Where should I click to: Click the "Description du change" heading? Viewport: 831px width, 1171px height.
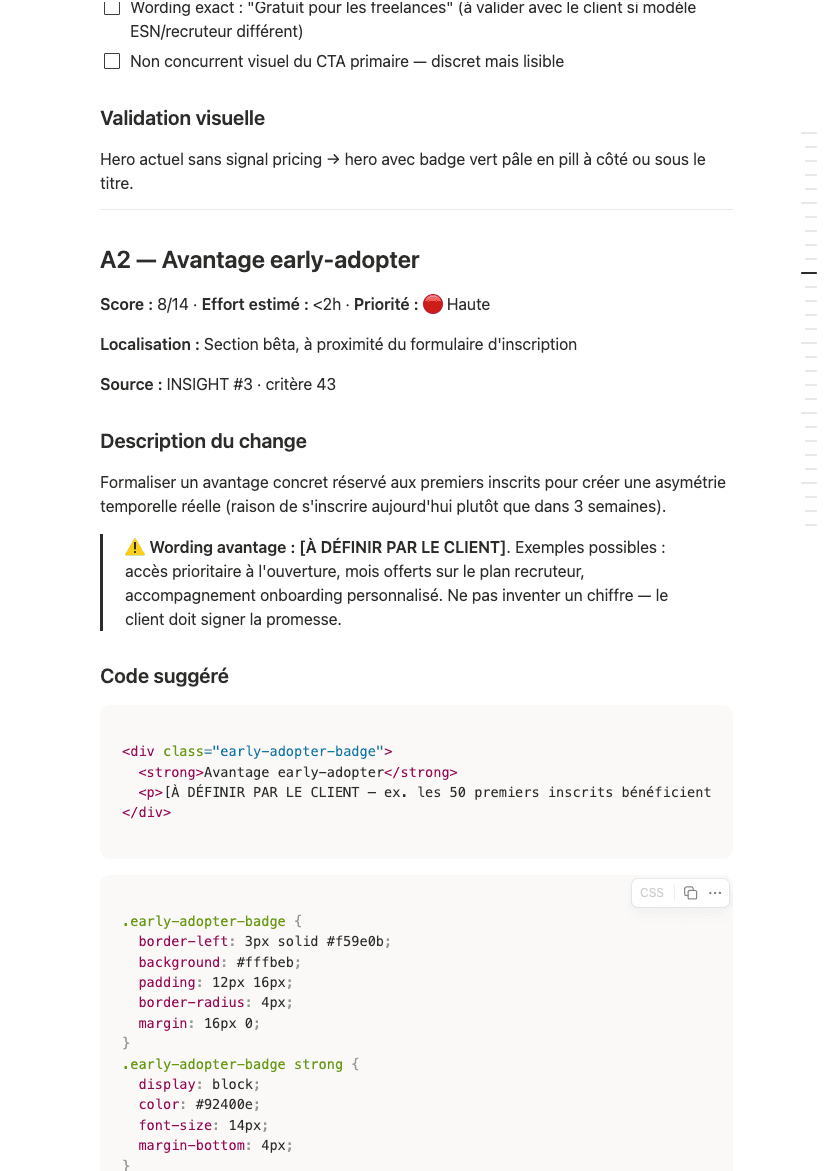(x=203, y=441)
